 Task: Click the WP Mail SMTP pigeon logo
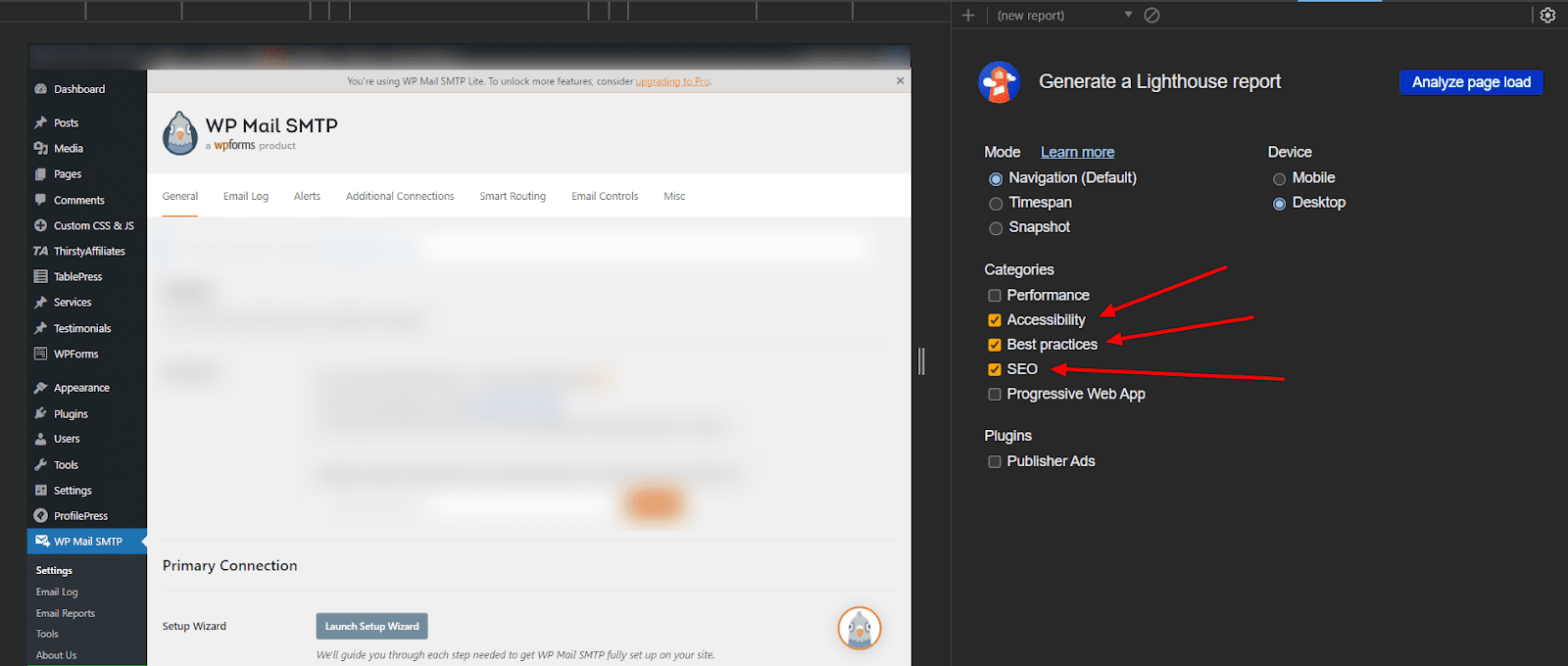[180, 133]
